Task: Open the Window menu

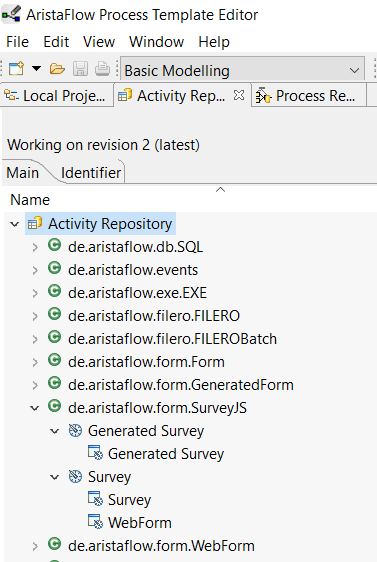Action: pyautogui.click(x=157, y=42)
